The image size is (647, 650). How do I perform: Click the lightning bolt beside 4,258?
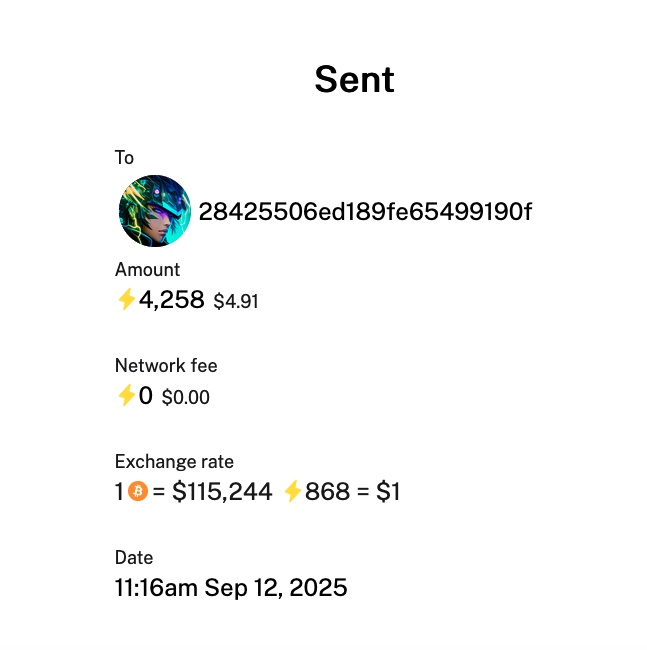click(x=126, y=299)
